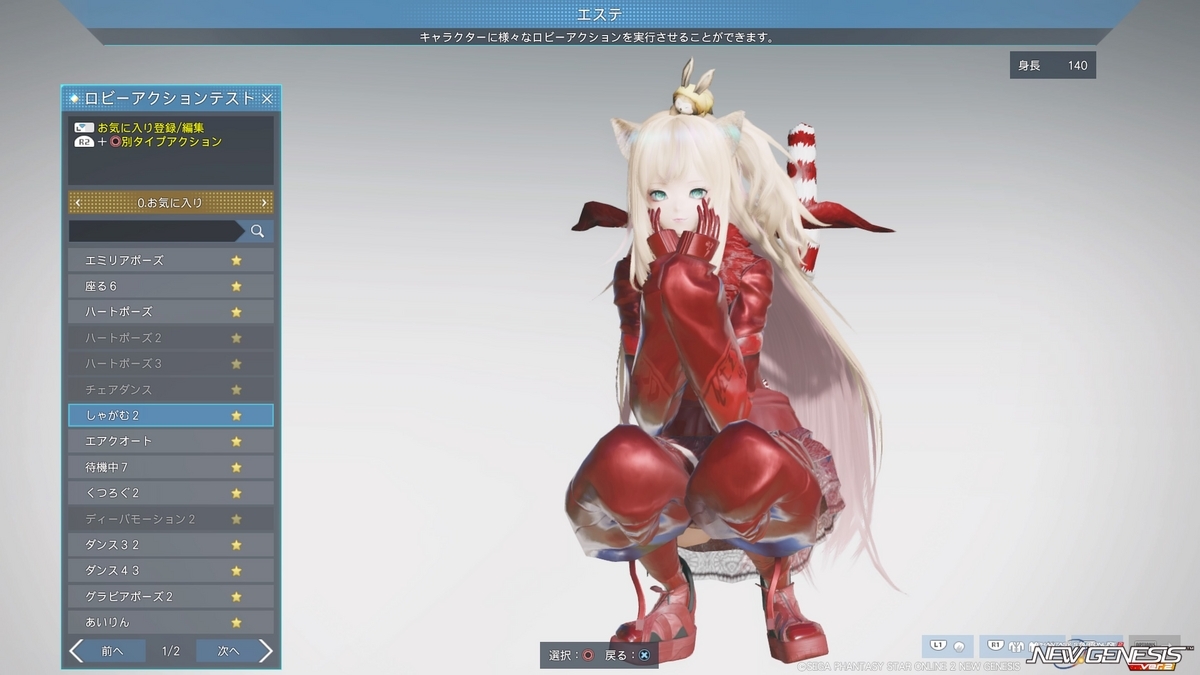Select エミリアポーズ action
1200x675 pixels.
coord(171,260)
